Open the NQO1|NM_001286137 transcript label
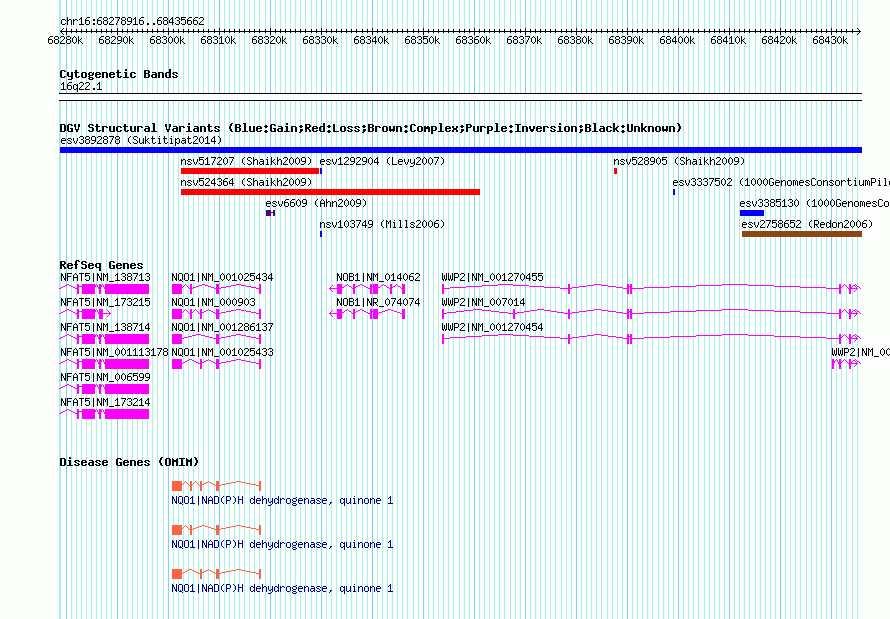Viewport: 890px width, 619px height. 222,327
